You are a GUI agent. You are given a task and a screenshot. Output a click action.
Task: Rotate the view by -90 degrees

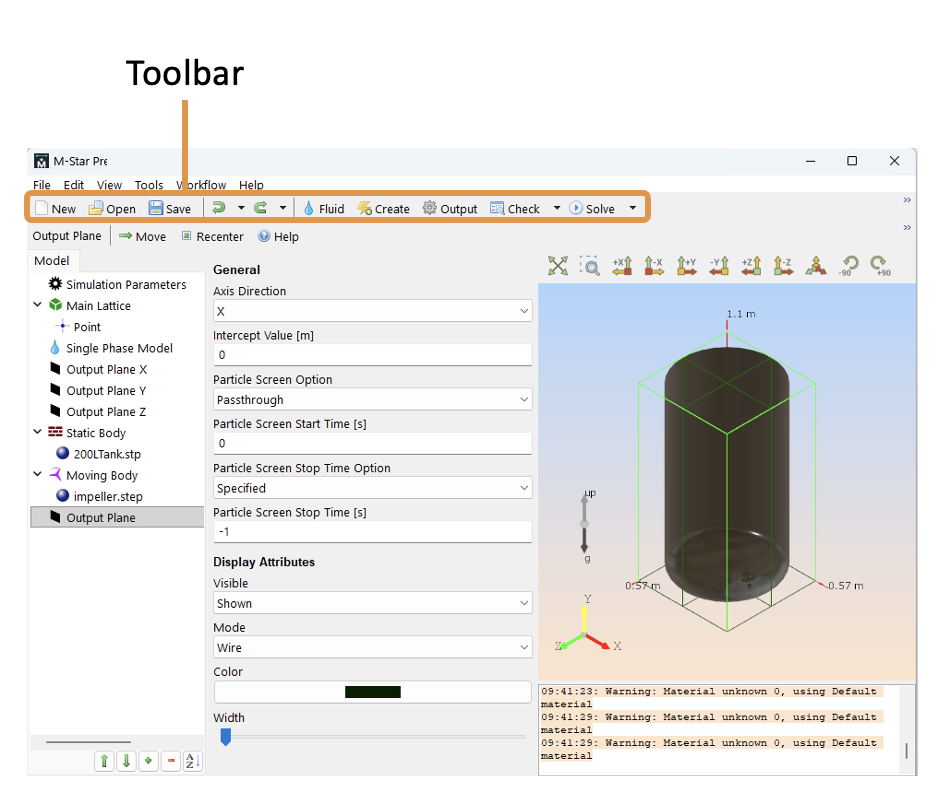(x=848, y=265)
